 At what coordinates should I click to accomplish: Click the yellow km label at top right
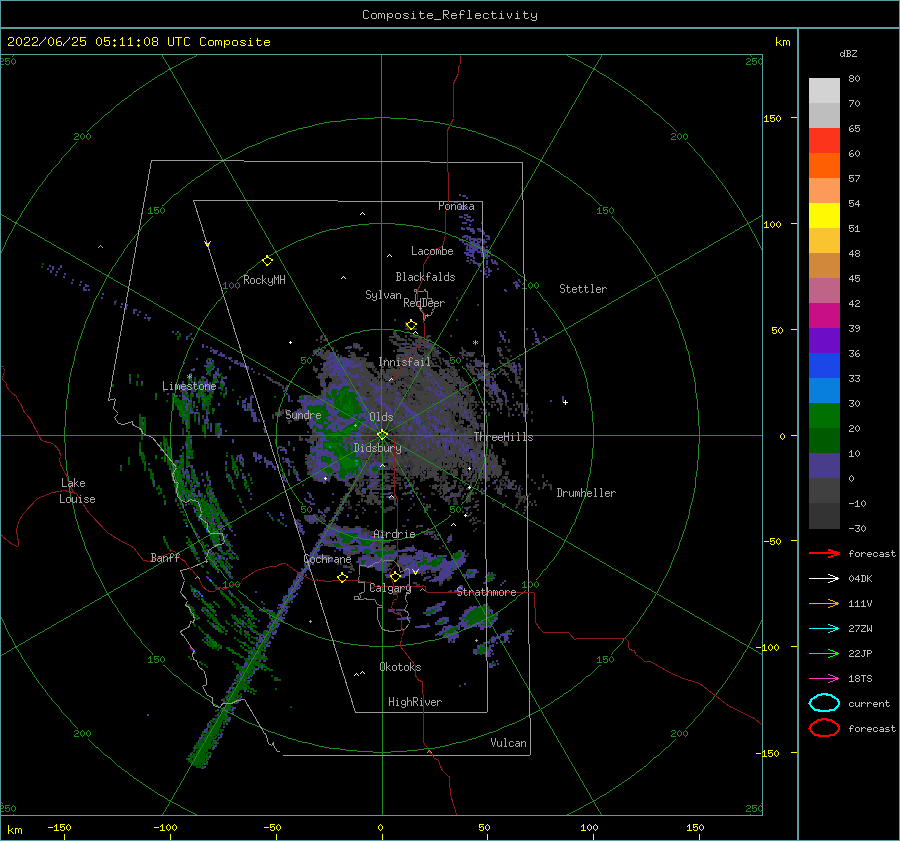pos(782,42)
